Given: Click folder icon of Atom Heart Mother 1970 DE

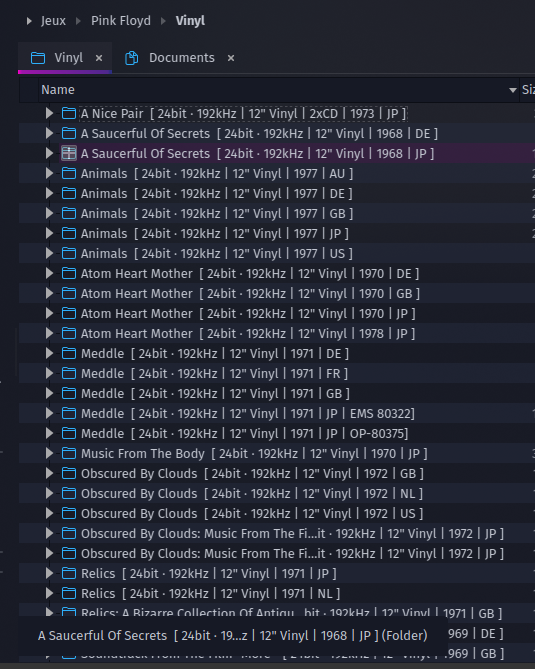Looking at the screenshot, I should pos(69,273).
